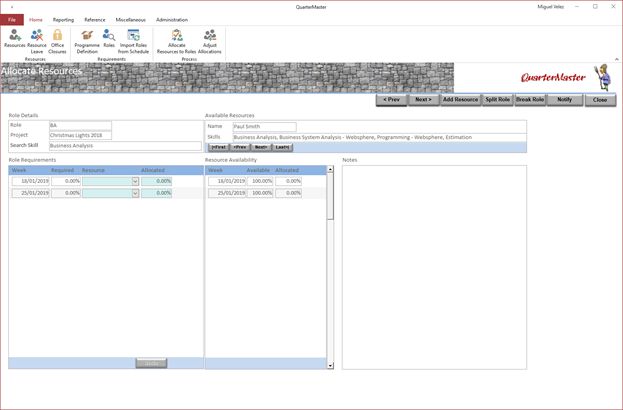Screen dimensions: 623x410
Task: Click Availability Allocated 0.00% for 18/01/2019
Action: (288, 181)
